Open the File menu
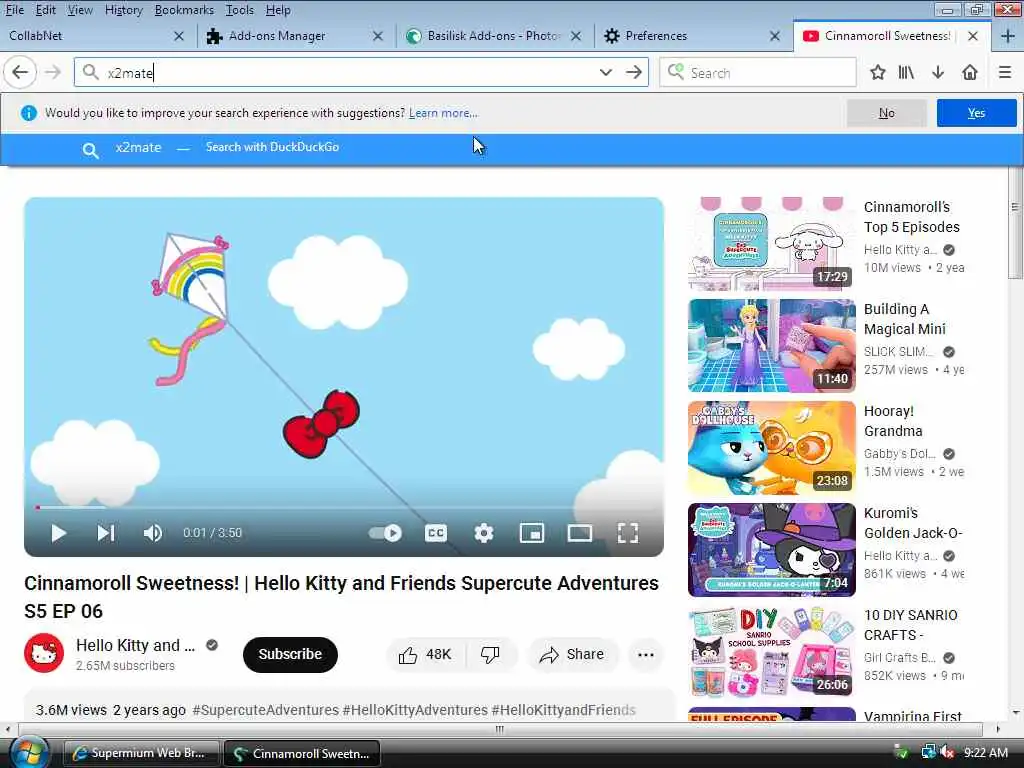 14,10
